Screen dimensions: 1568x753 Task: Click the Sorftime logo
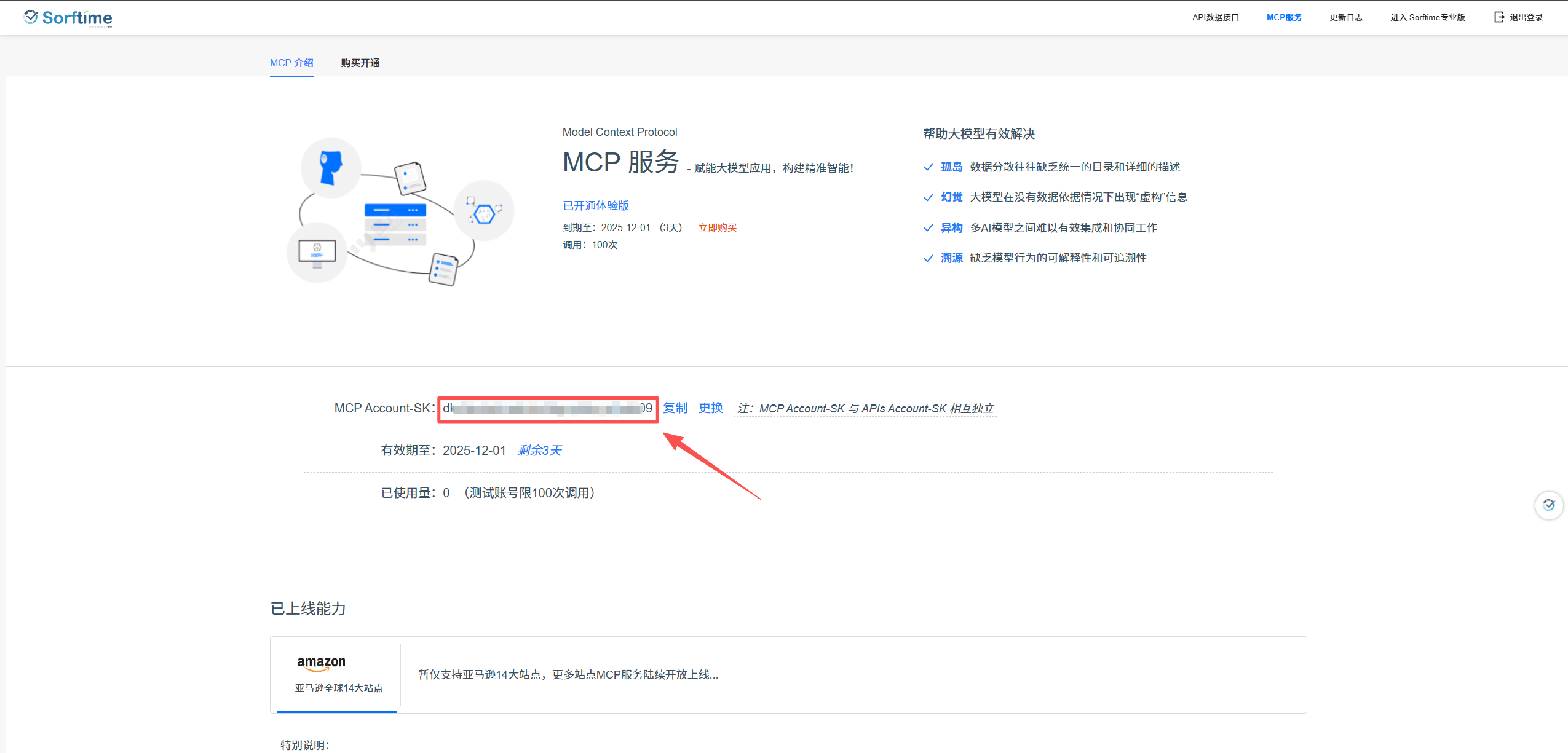[68, 18]
